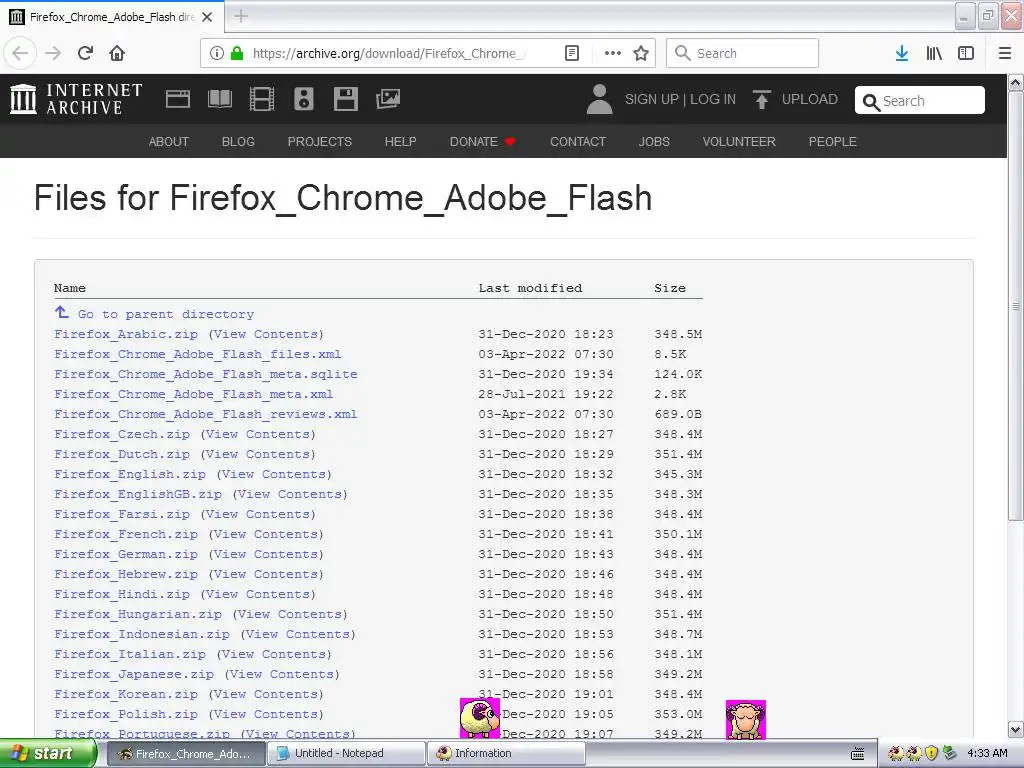Click the user avatar icon
The image size is (1024, 768).
599,99
